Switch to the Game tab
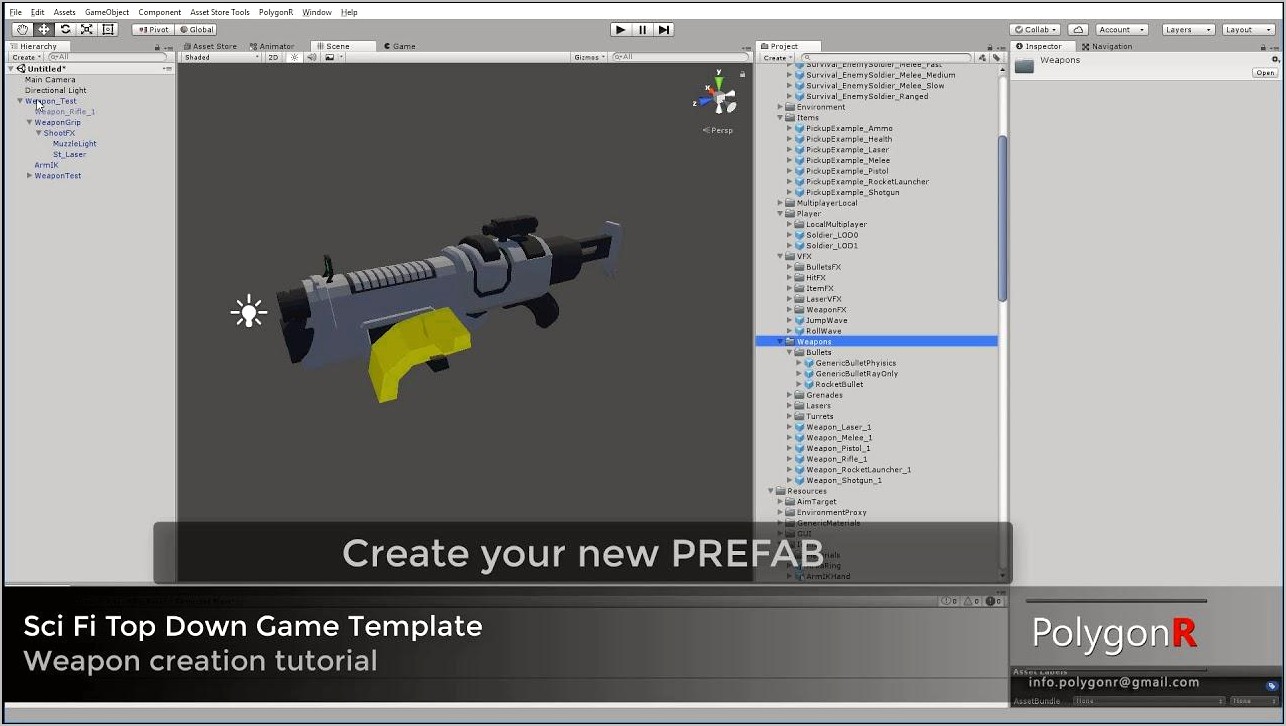 pyautogui.click(x=398, y=46)
